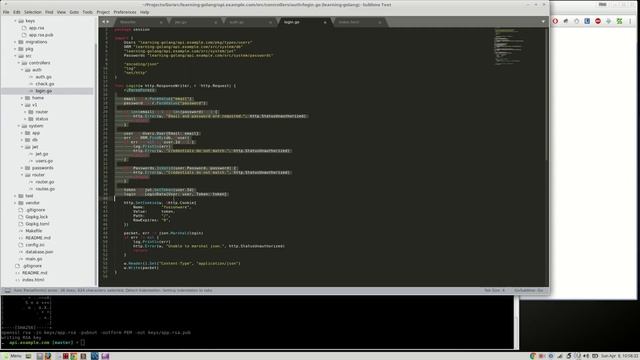Collapse the keys folder
The width and height of the screenshot is (640, 360).
pos(16,21)
